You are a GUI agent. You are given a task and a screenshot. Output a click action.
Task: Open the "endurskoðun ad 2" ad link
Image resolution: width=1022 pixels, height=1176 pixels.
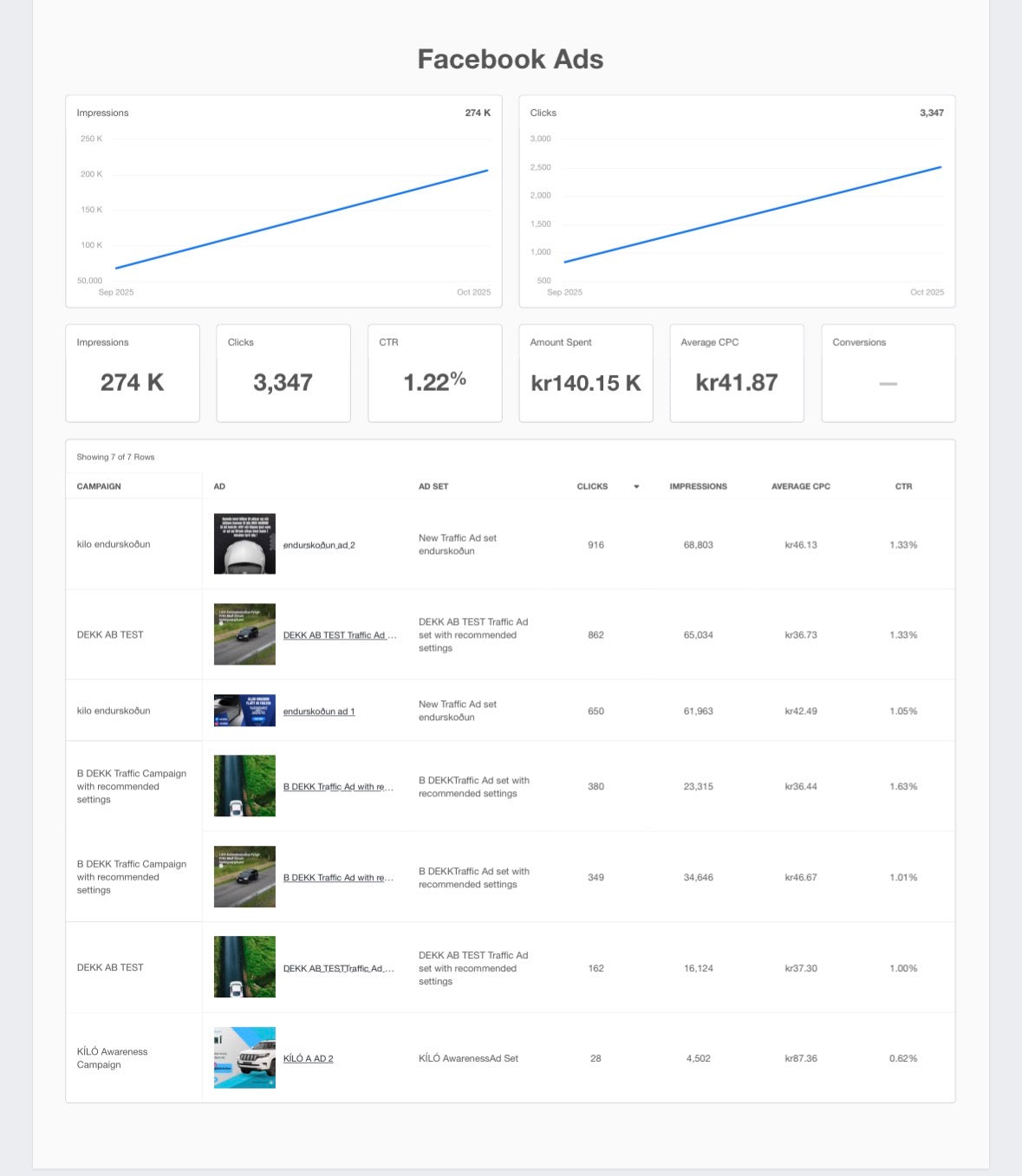tap(319, 545)
